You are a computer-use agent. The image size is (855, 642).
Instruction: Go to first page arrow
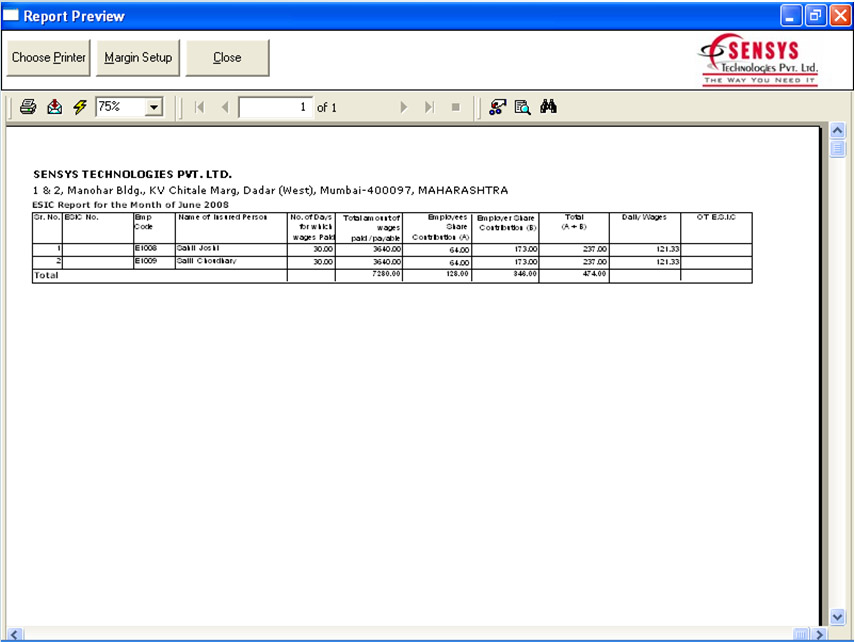[200, 107]
